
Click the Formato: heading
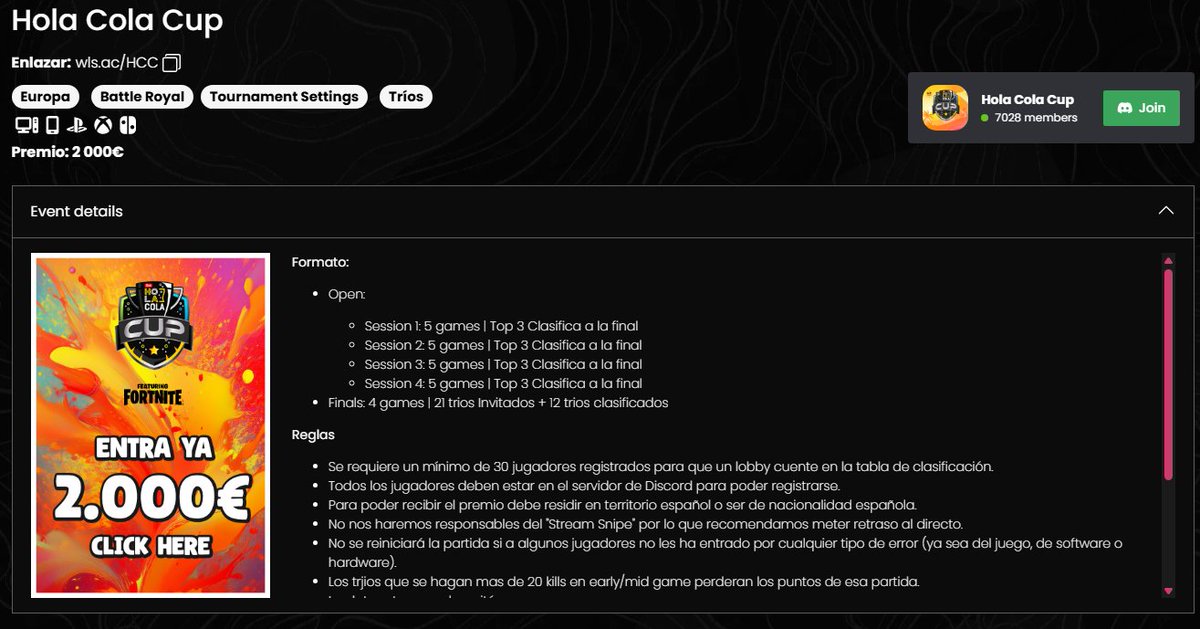pyautogui.click(x=320, y=263)
